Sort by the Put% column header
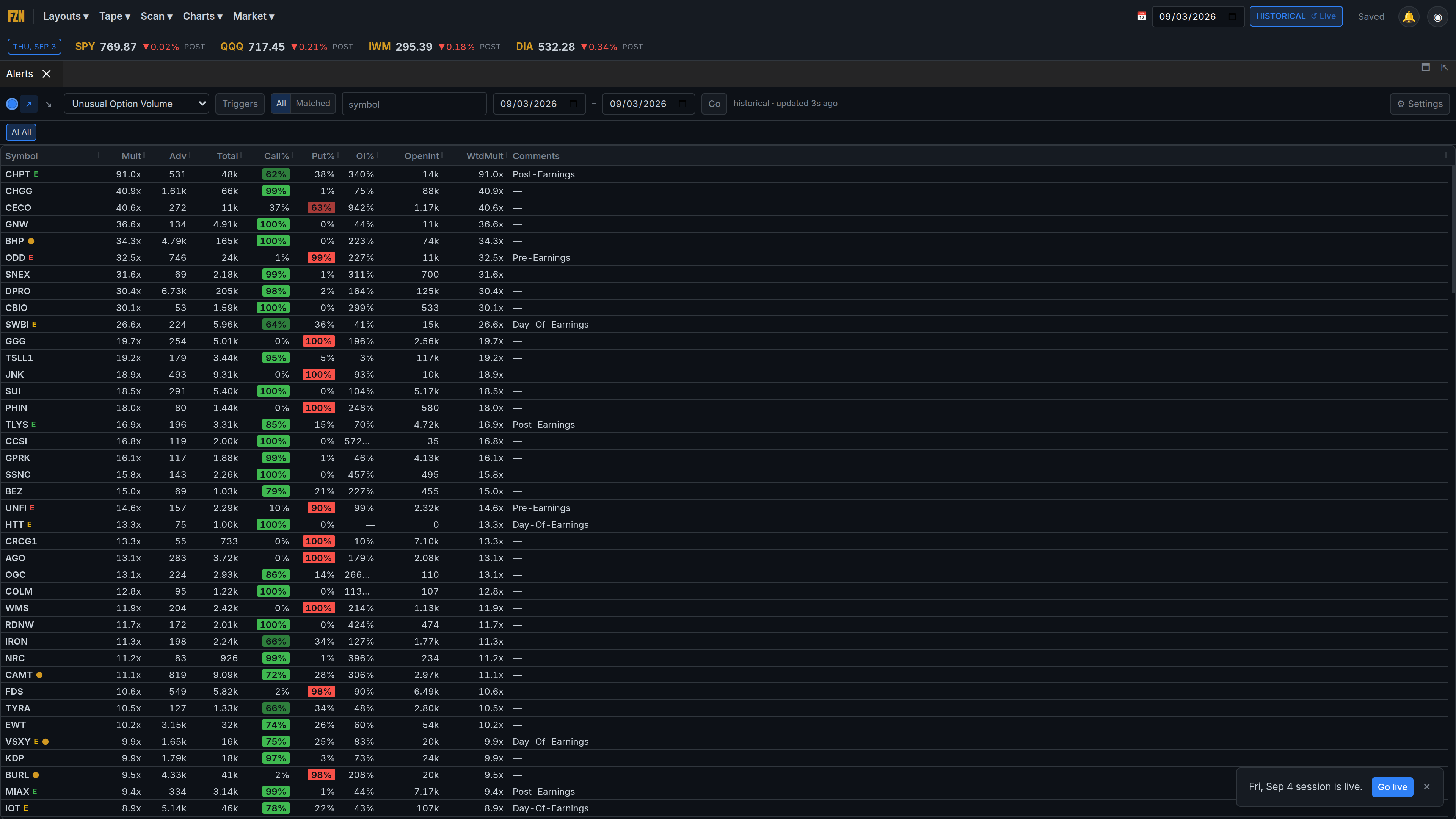Viewport: 1456px width, 819px height. (x=323, y=156)
